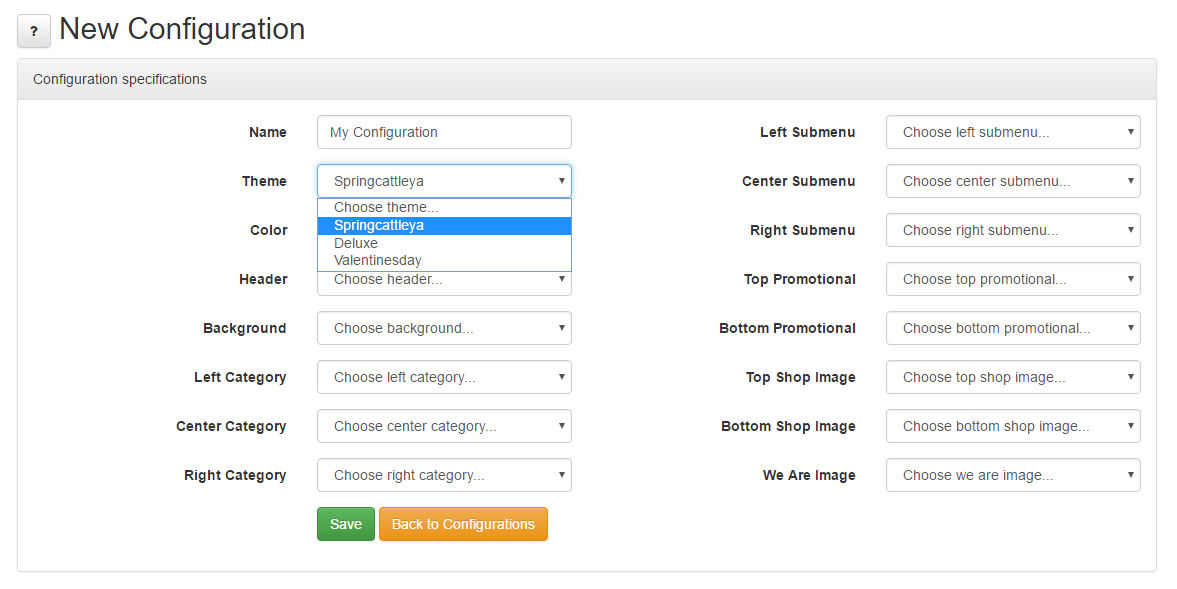Select Deluxe from the theme list
The image size is (1177, 589).
pos(444,243)
